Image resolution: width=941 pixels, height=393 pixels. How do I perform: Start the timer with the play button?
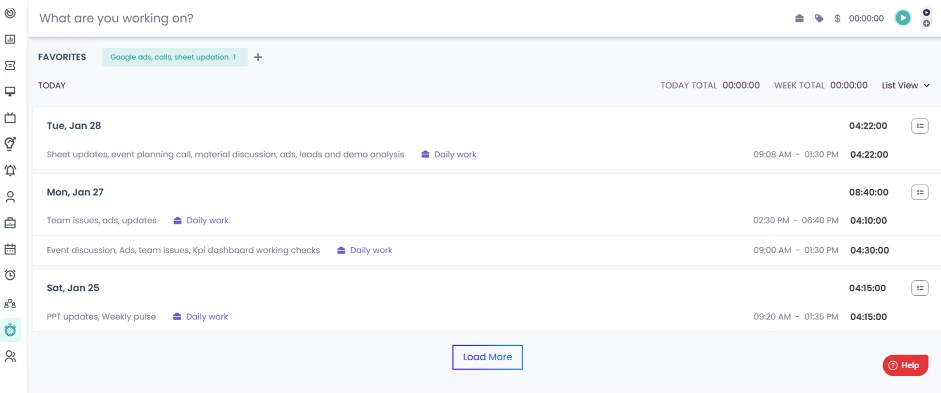point(903,18)
